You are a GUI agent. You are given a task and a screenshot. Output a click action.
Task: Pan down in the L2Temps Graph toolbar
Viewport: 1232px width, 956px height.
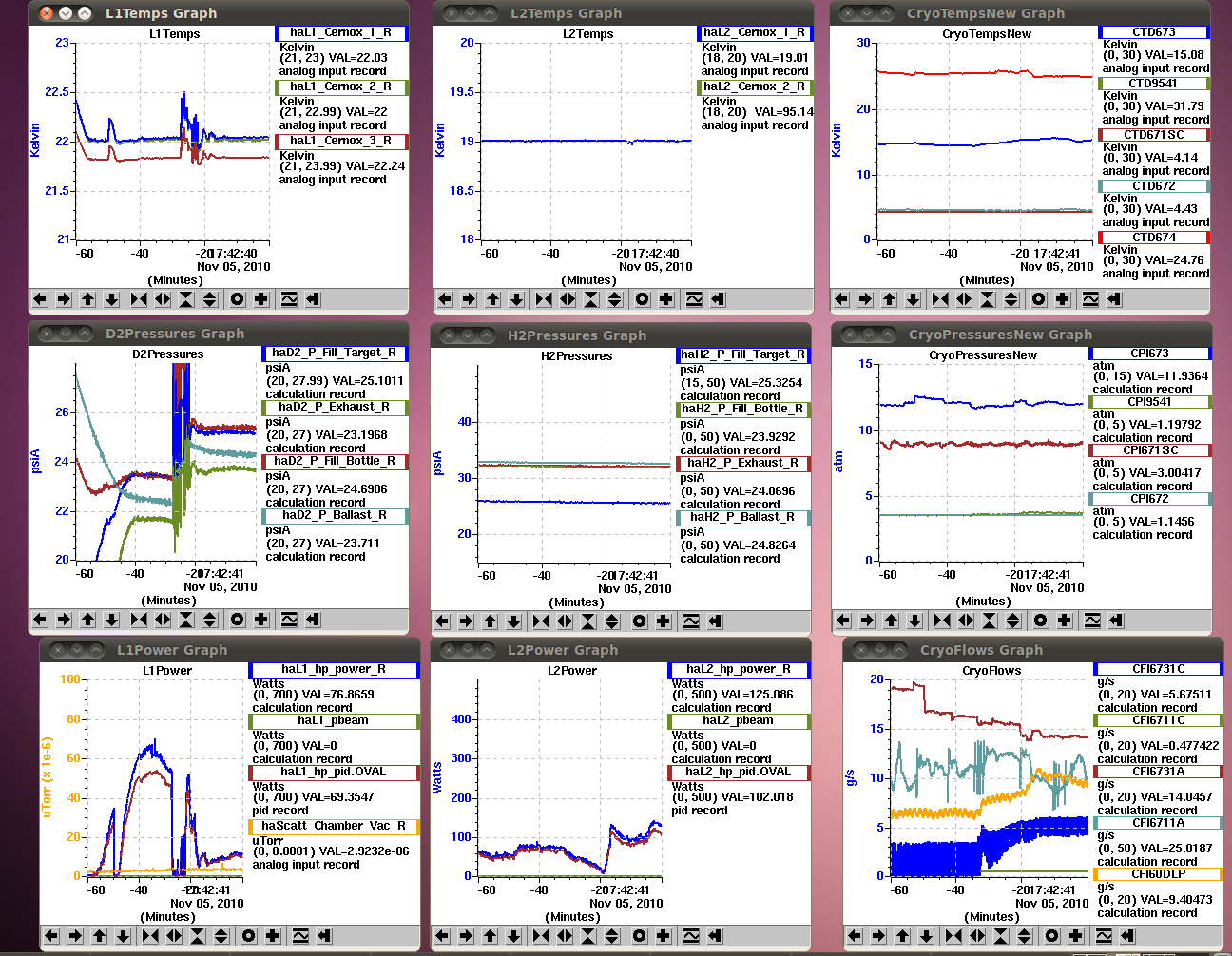(516, 299)
